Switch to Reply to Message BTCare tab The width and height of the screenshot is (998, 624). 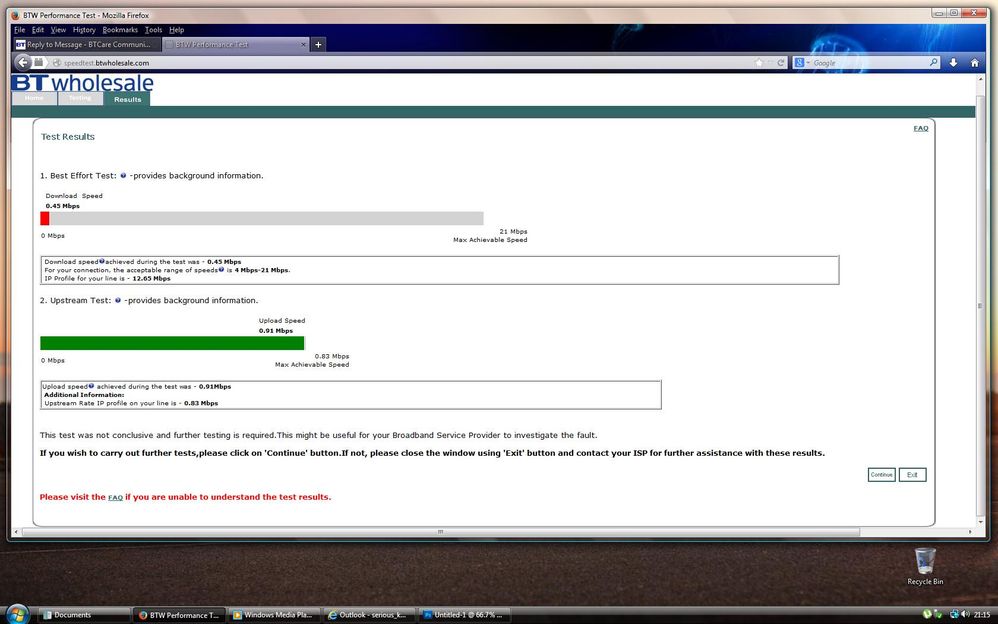[x=86, y=45]
